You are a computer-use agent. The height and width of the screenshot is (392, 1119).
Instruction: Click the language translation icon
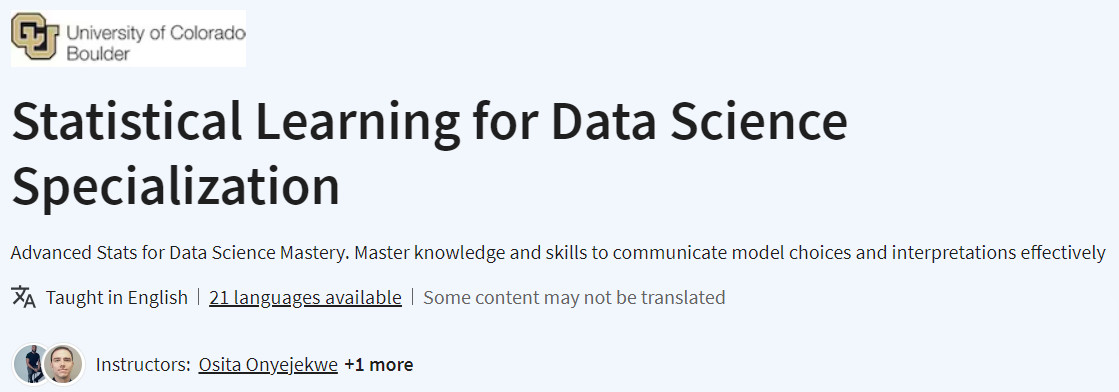24,297
